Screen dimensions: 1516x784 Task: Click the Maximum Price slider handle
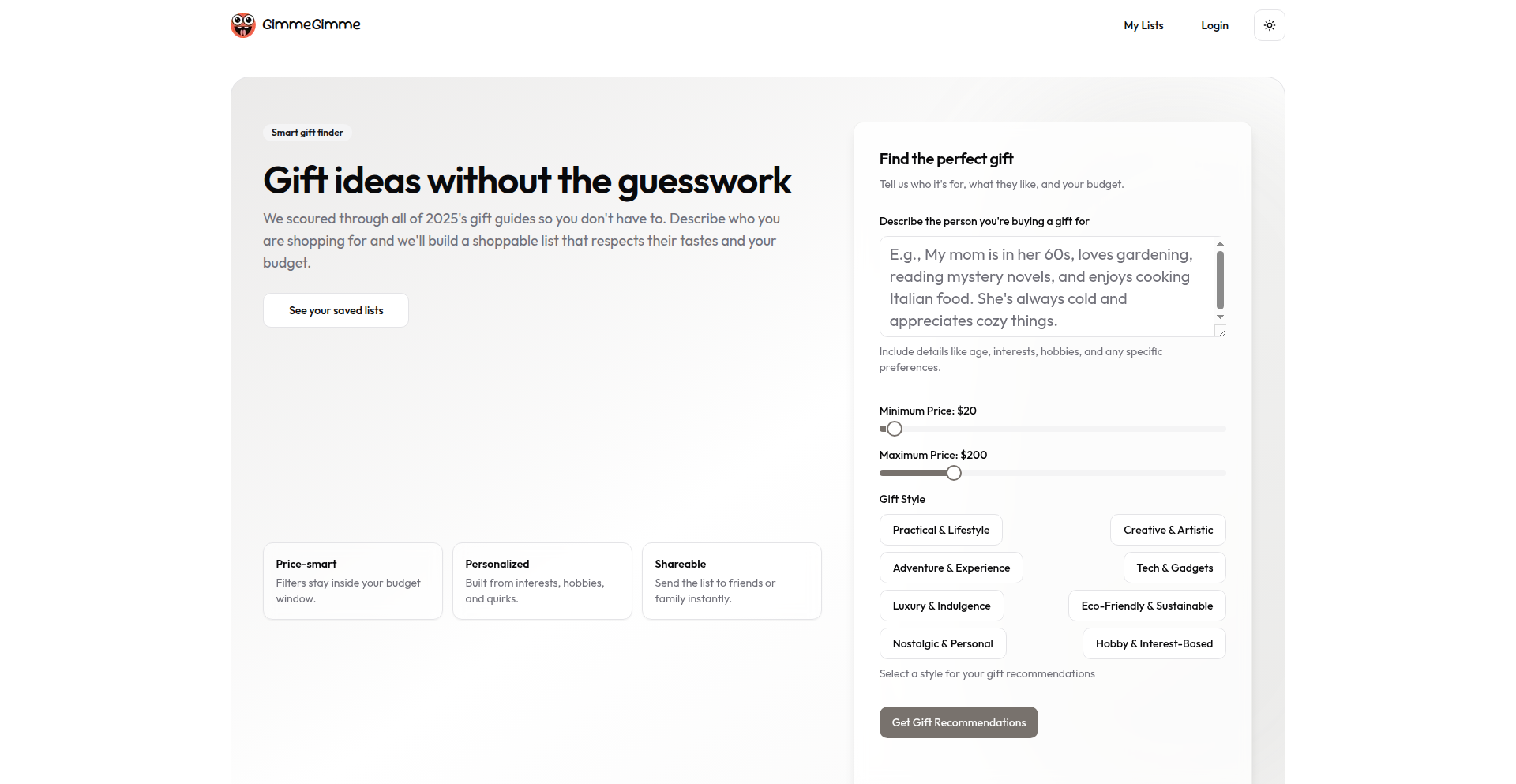954,473
